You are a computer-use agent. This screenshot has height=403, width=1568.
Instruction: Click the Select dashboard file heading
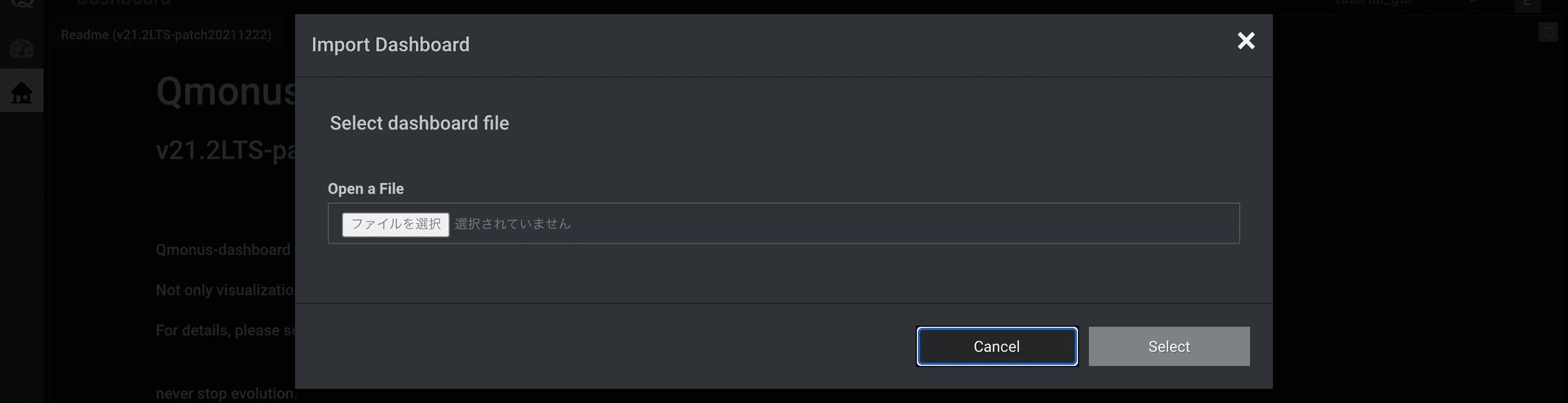pyautogui.click(x=419, y=123)
